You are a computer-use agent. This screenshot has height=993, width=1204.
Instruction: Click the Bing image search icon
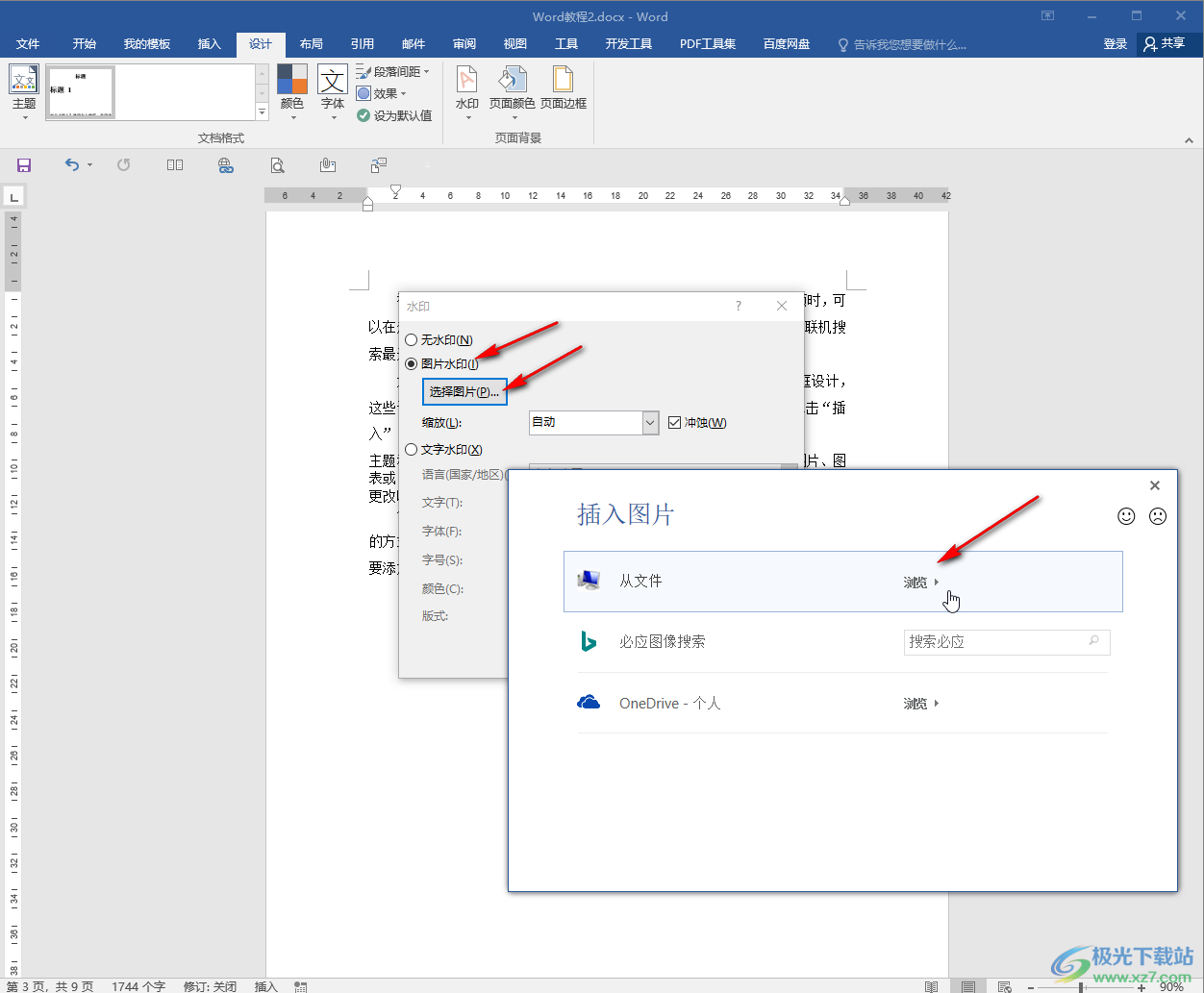coord(589,642)
